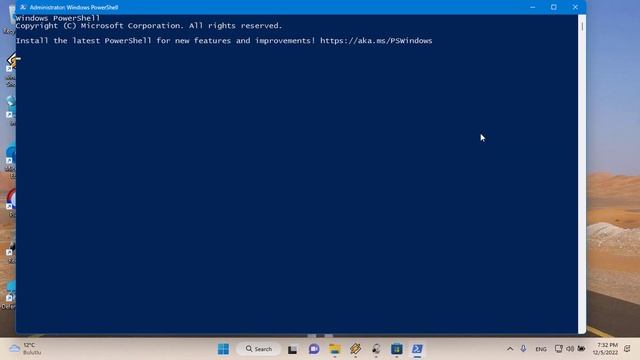Click the PowerShell icon in the taskbar
Screen dimensions: 640x360
[417, 349]
